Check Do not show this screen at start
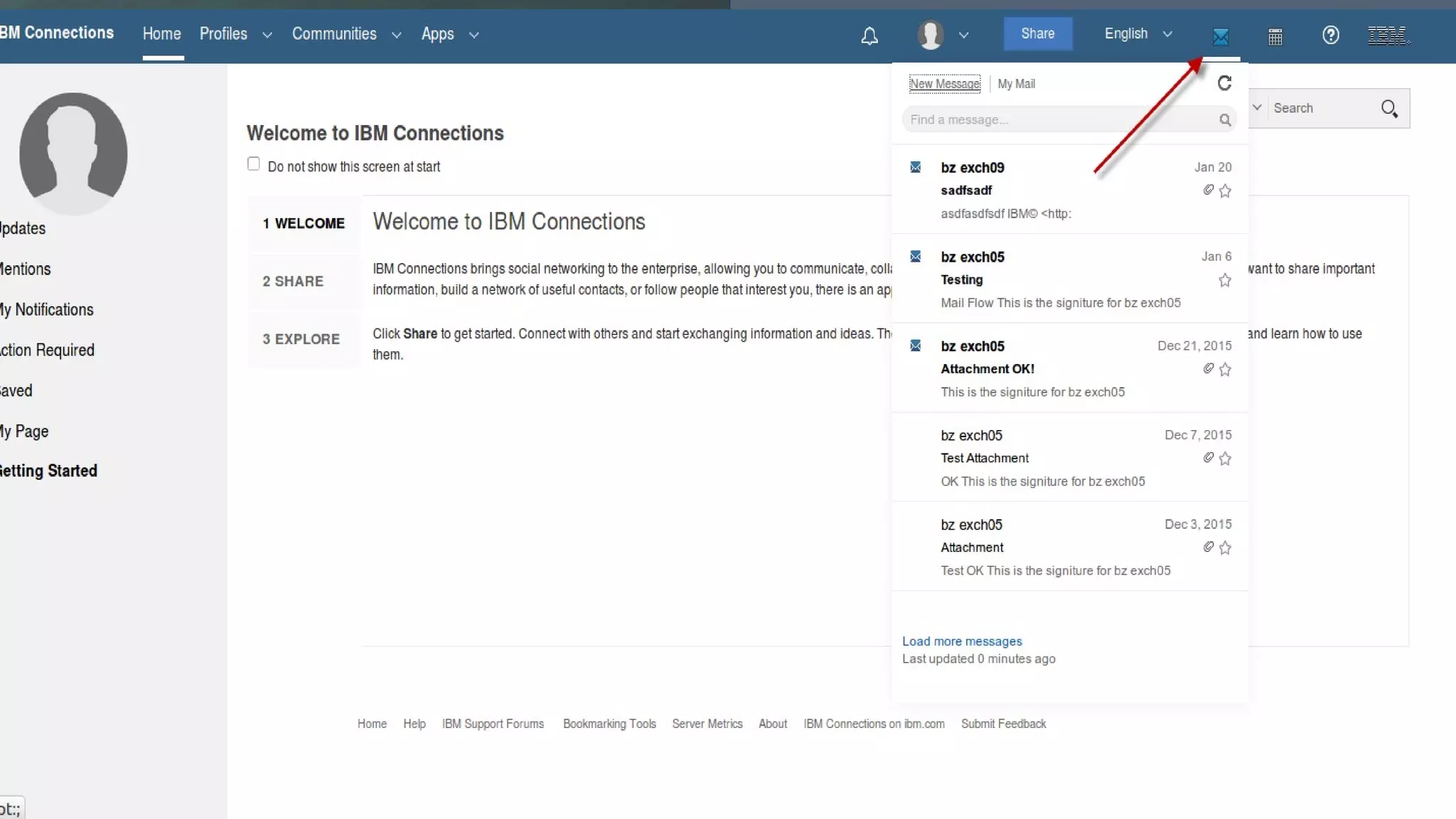The image size is (1456, 819). pos(254,164)
